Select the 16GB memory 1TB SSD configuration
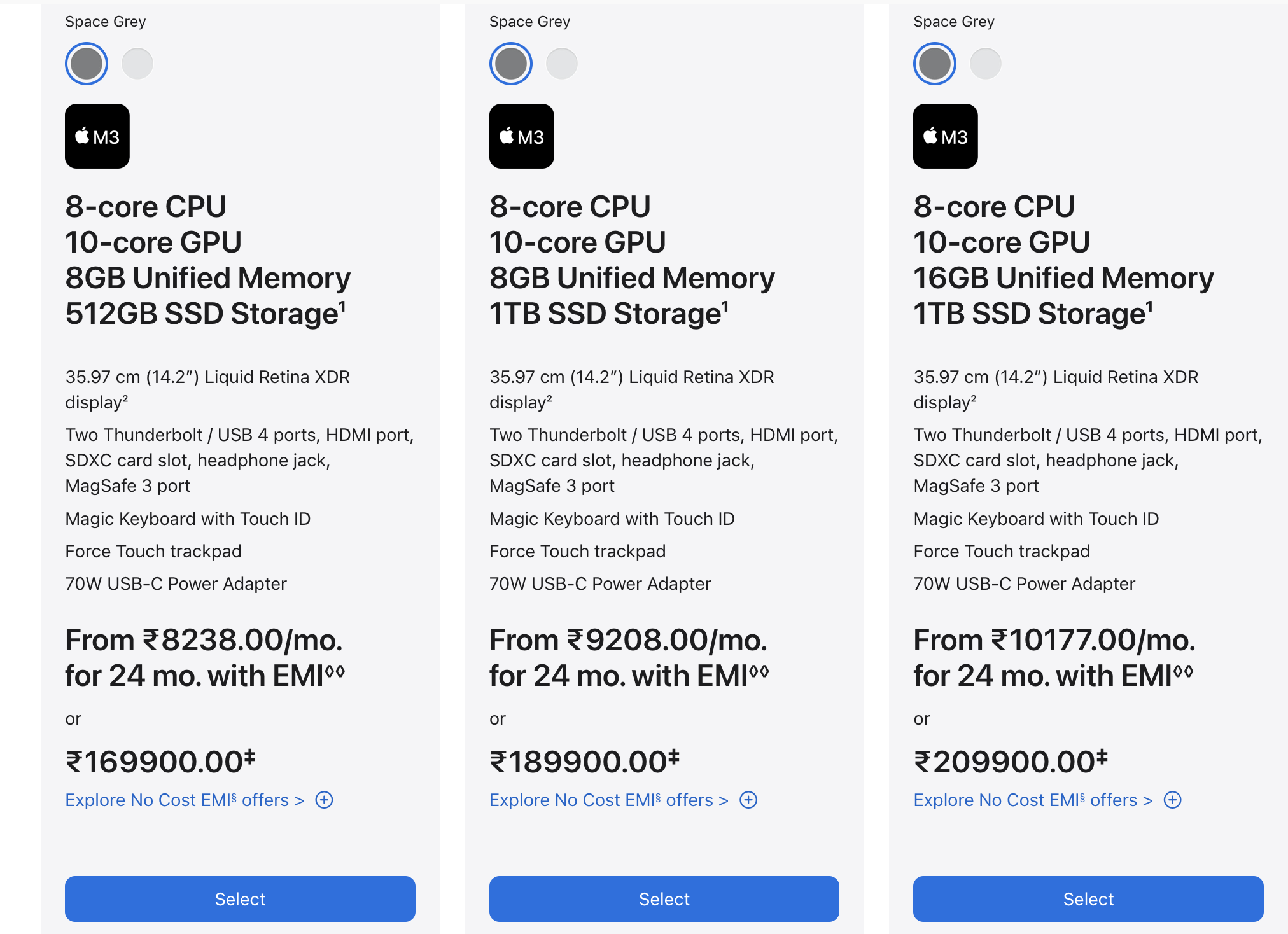Image resolution: width=1288 pixels, height=934 pixels. [1088, 898]
